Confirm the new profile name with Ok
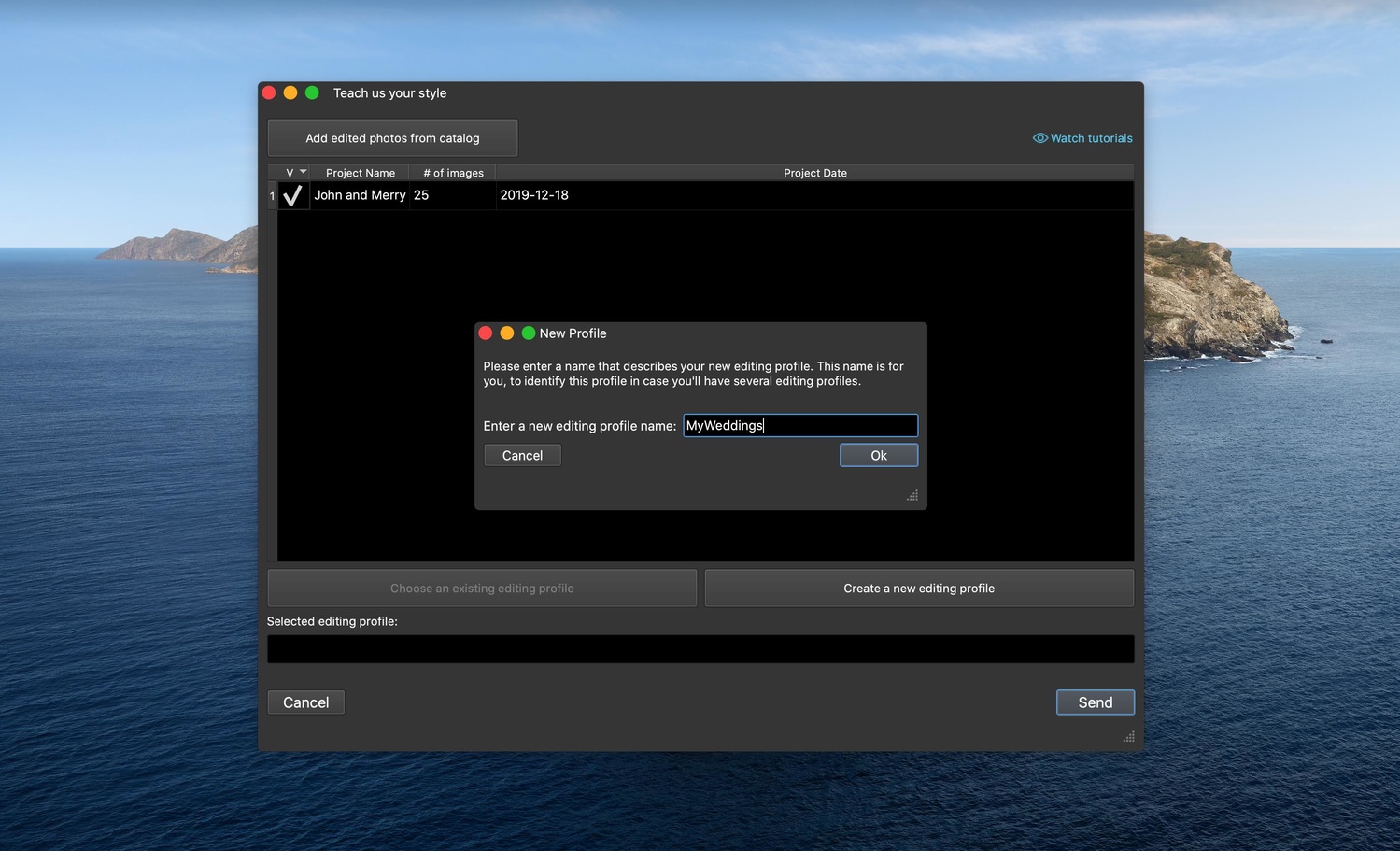1400x851 pixels. tap(877, 455)
